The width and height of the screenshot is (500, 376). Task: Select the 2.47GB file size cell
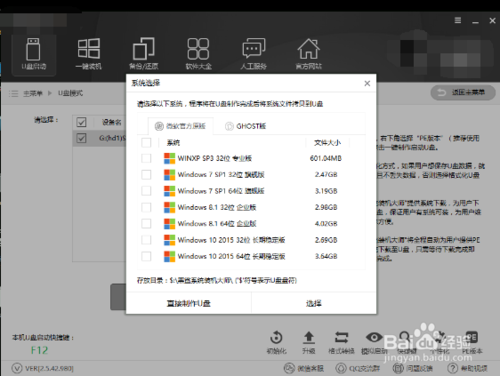[x=326, y=174]
